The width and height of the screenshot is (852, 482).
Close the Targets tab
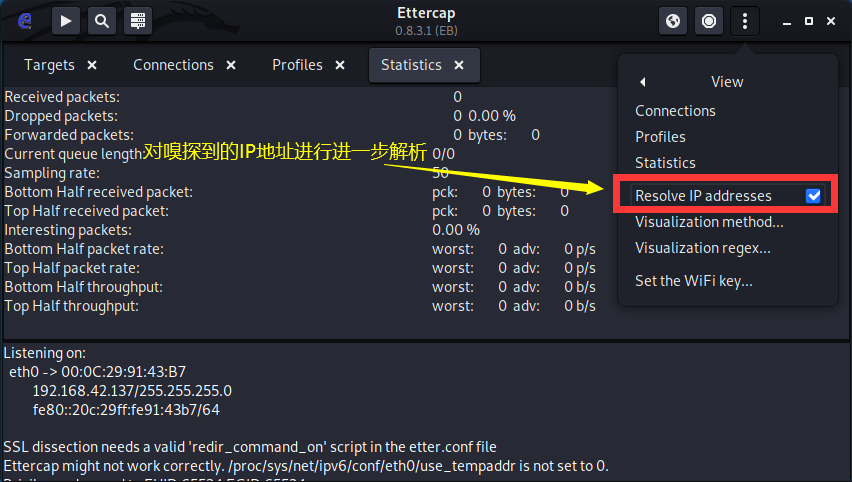click(92, 65)
